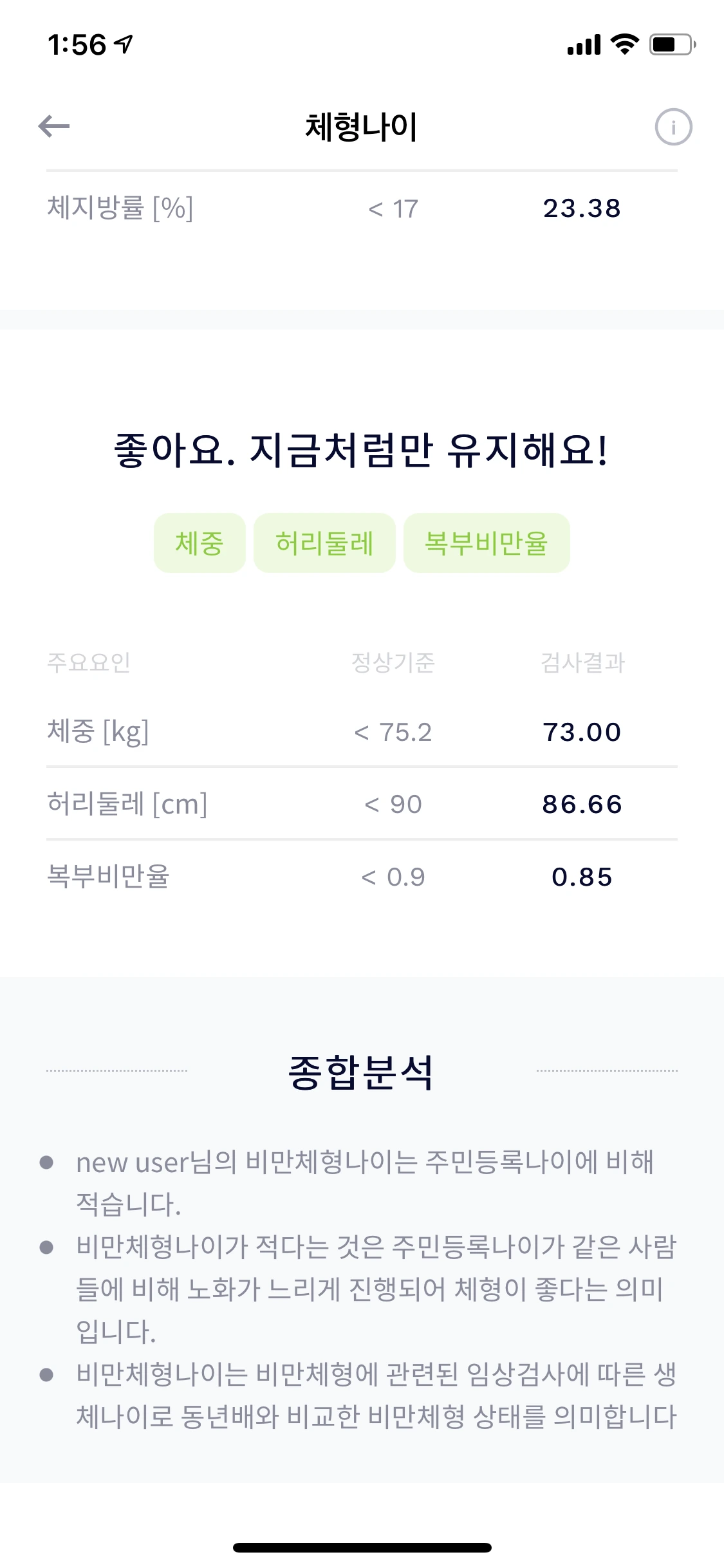Select the 체중 green tag
The height and width of the screenshot is (1568, 724).
(200, 543)
